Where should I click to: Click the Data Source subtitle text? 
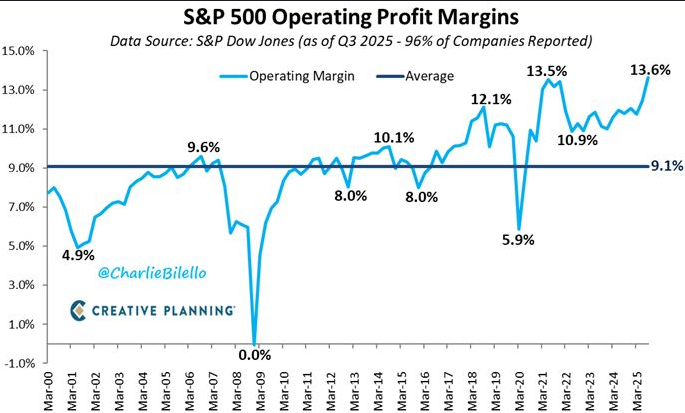pyautogui.click(x=351, y=41)
